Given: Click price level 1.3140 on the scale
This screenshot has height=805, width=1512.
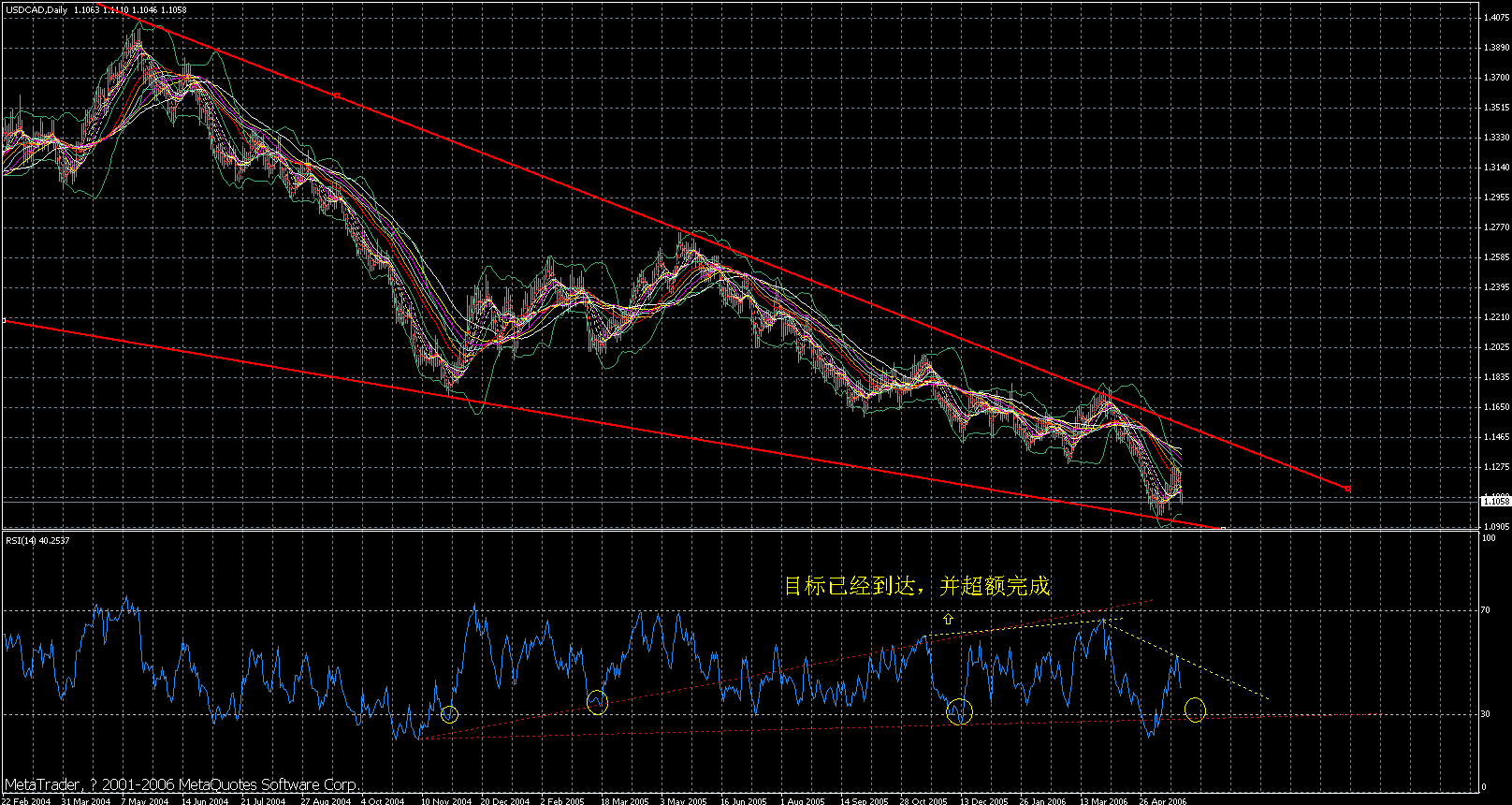Looking at the screenshot, I should pos(1496,167).
